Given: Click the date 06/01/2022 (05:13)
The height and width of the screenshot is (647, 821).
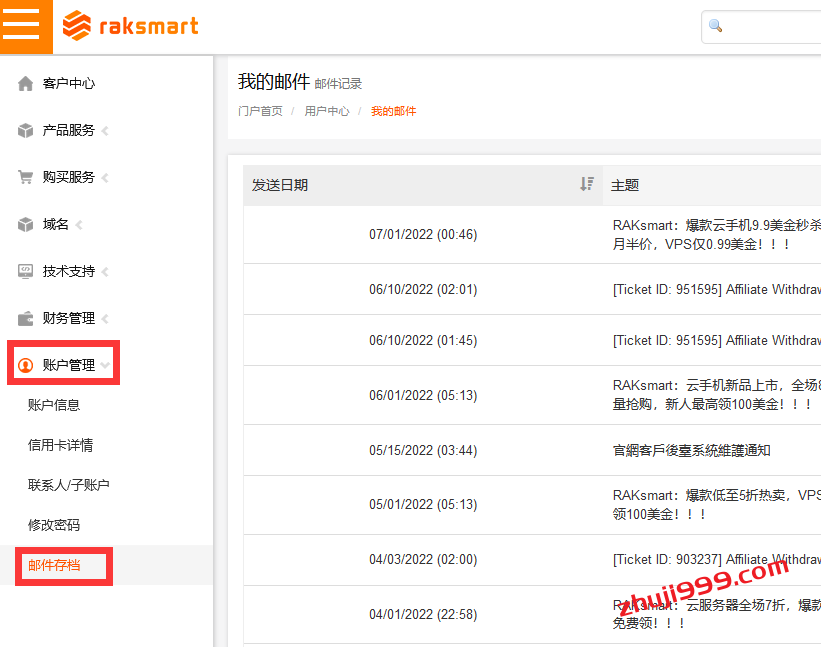Looking at the screenshot, I should [423, 395].
